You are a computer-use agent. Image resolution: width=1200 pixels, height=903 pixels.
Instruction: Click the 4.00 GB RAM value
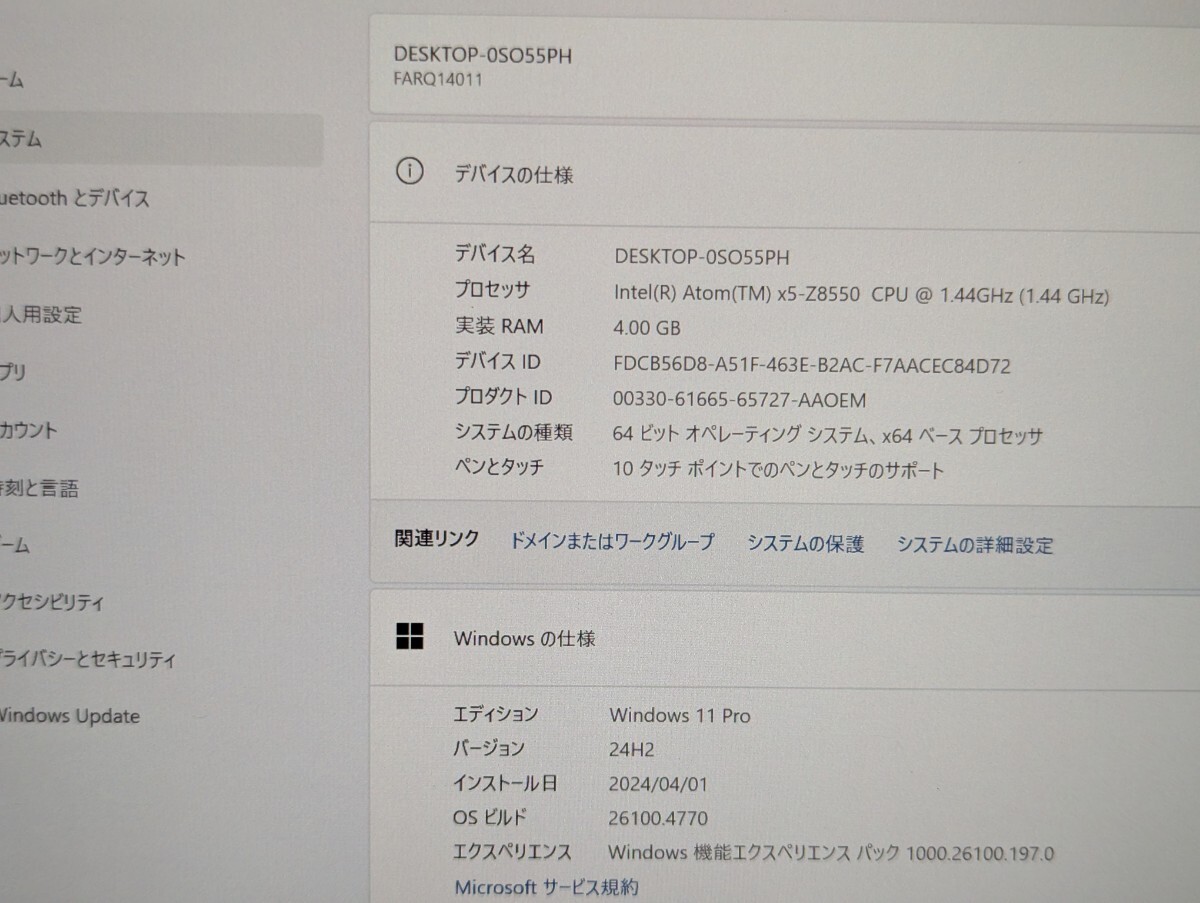coord(647,328)
